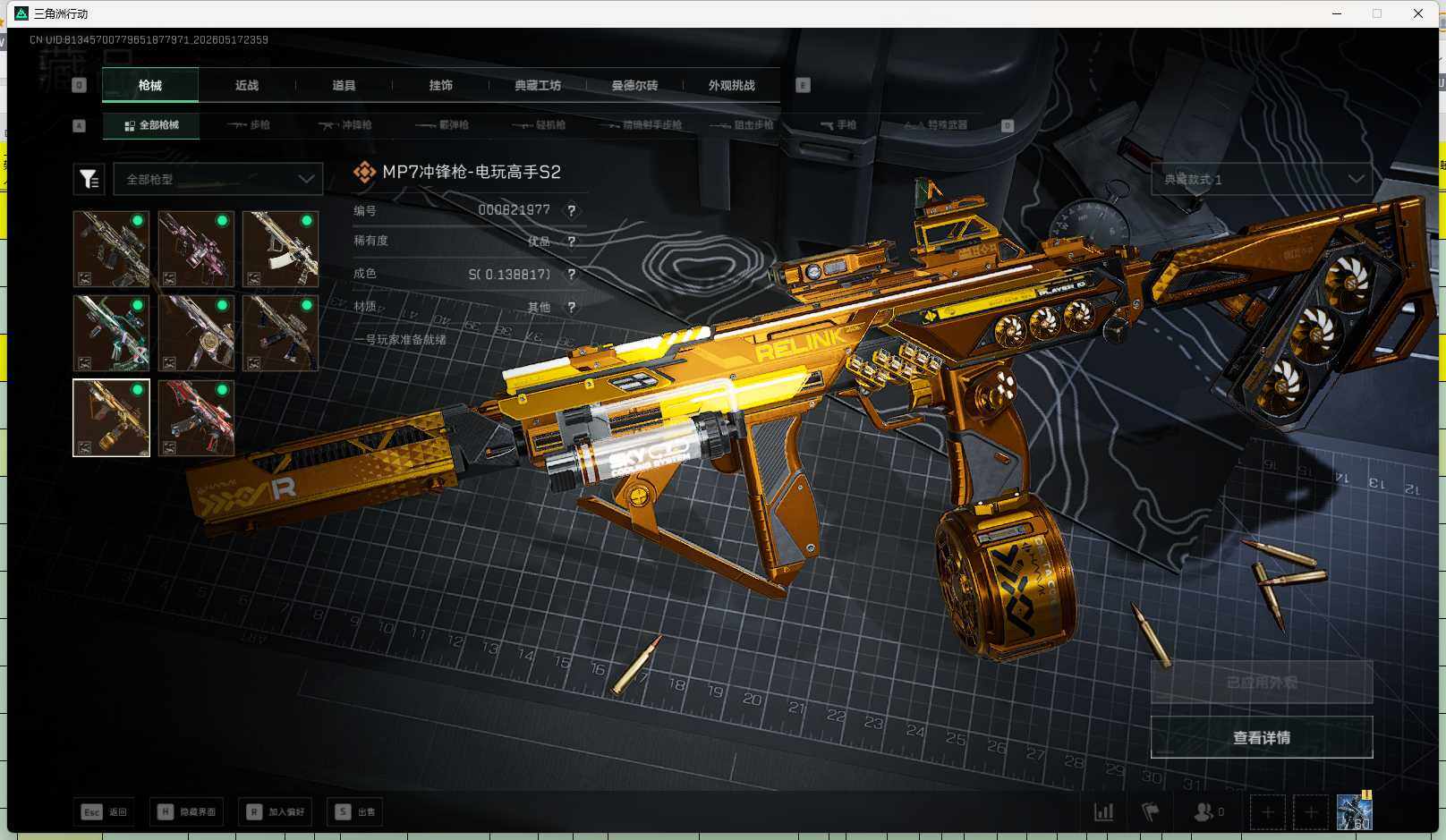Click the first empty squad slot plus
Screen dimensions: 1446x840
(1268, 812)
